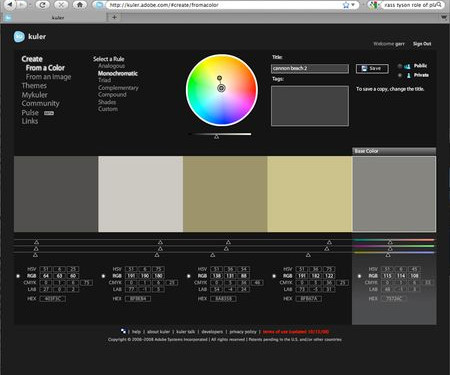Viewport: 450px width, 375px height.
Task: Reload the page with the refresh icon
Action: pos(42,5)
